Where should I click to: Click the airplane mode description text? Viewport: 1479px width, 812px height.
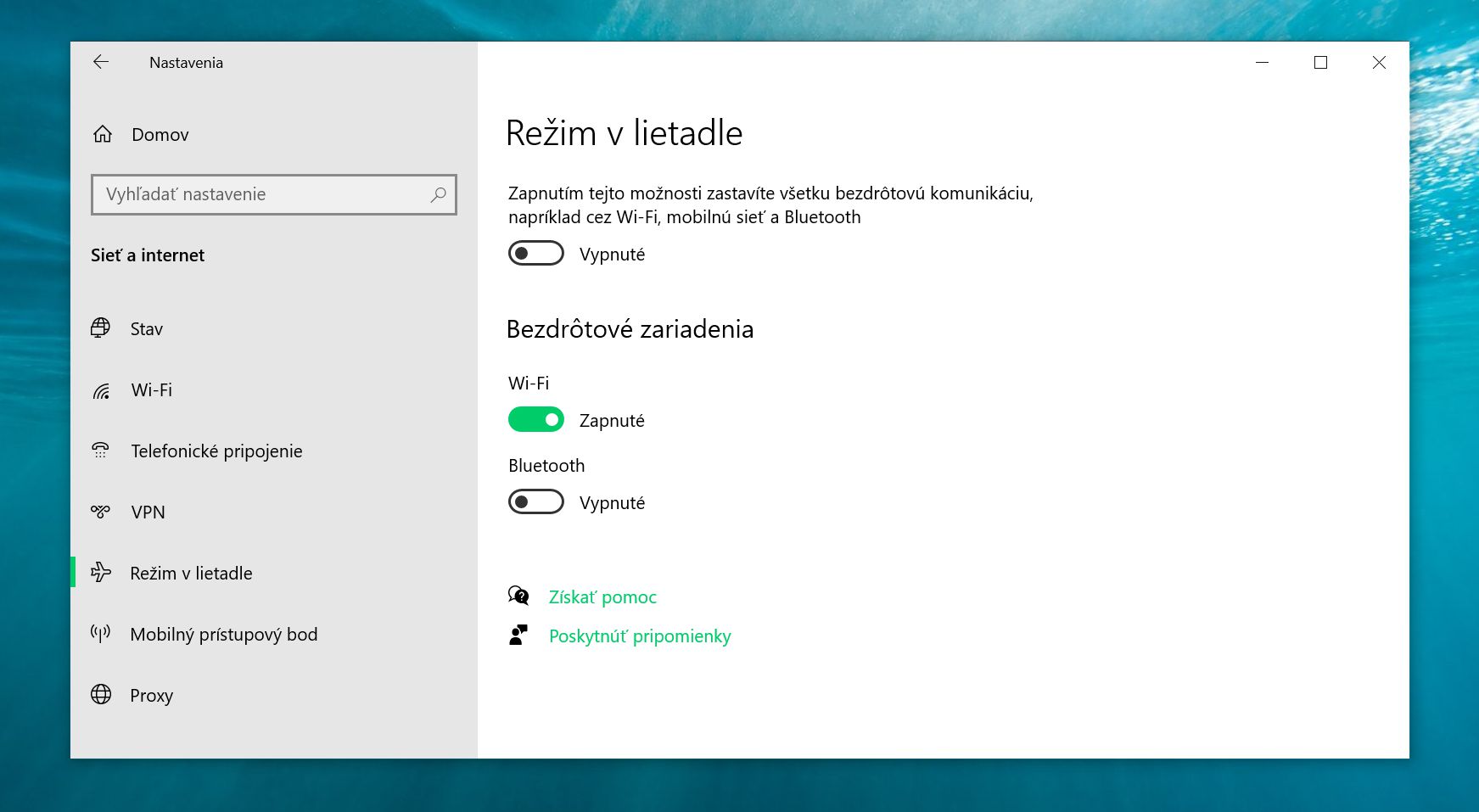pyautogui.click(x=770, y=204)
